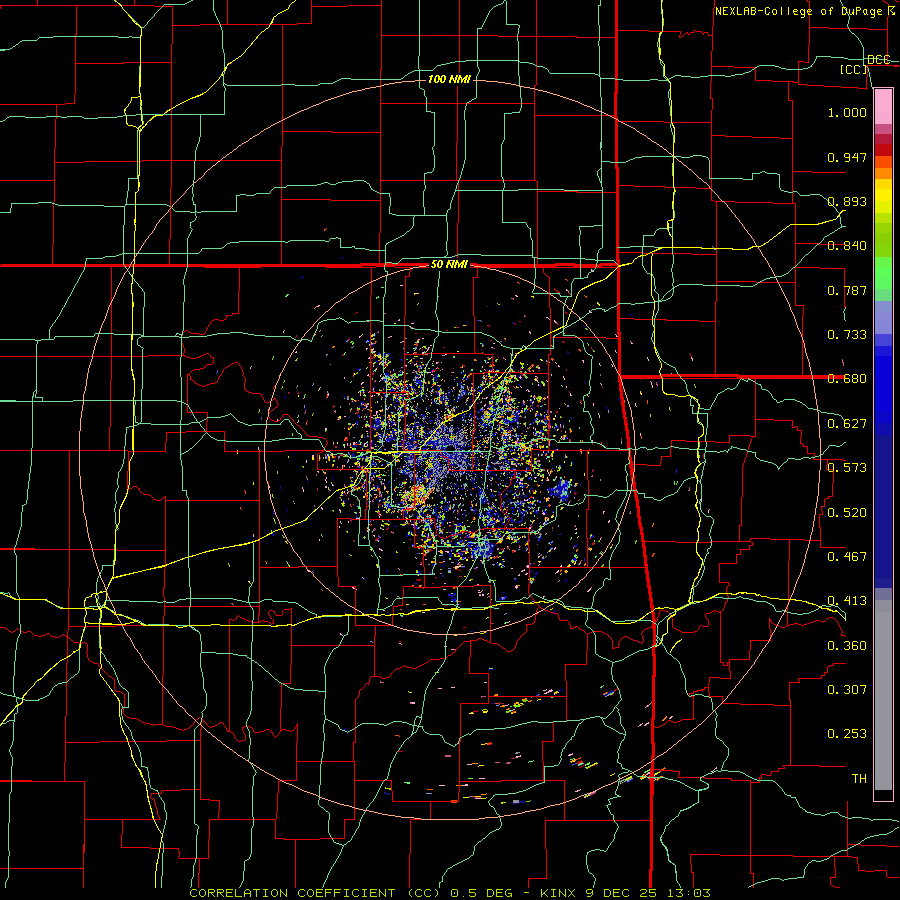Click the 0.947 legend value
Viewport: 900px width, 900px height.
point(847,157)
